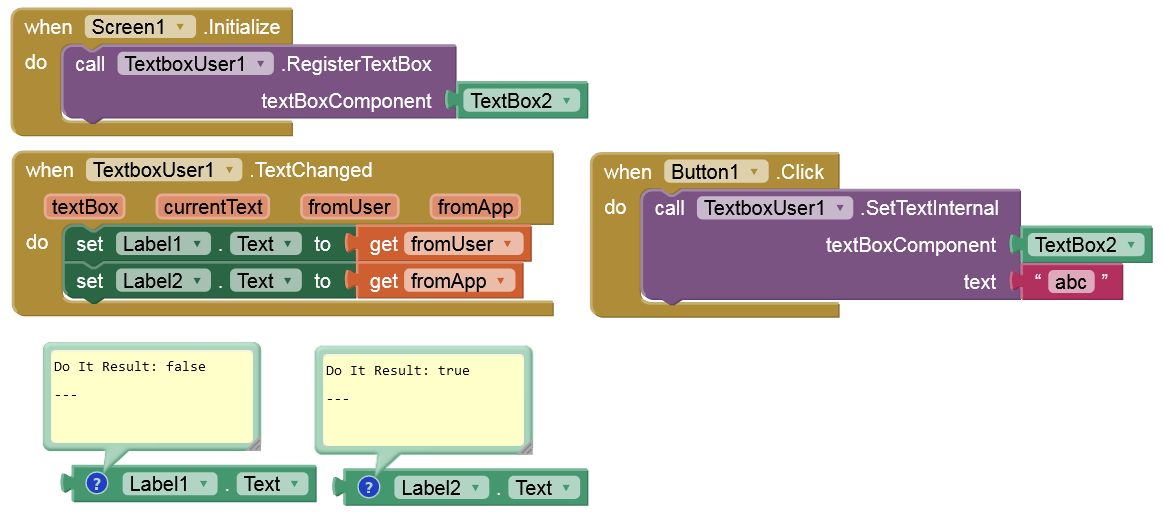Open the Screen1 component dropdown
1165x523 pixels.
pos(140,27)
